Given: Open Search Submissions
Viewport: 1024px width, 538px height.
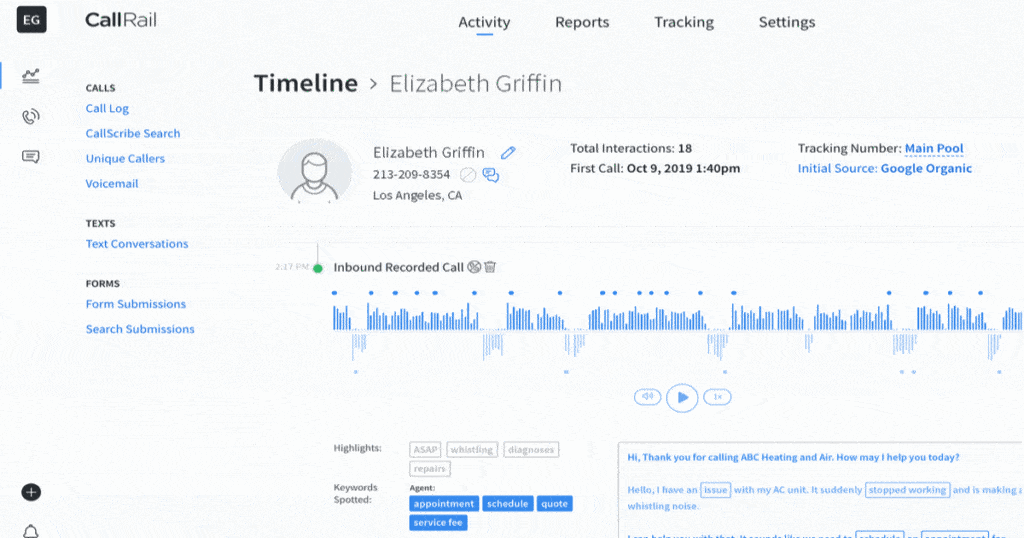Looking at the screenshot, I should pos(140,329).
